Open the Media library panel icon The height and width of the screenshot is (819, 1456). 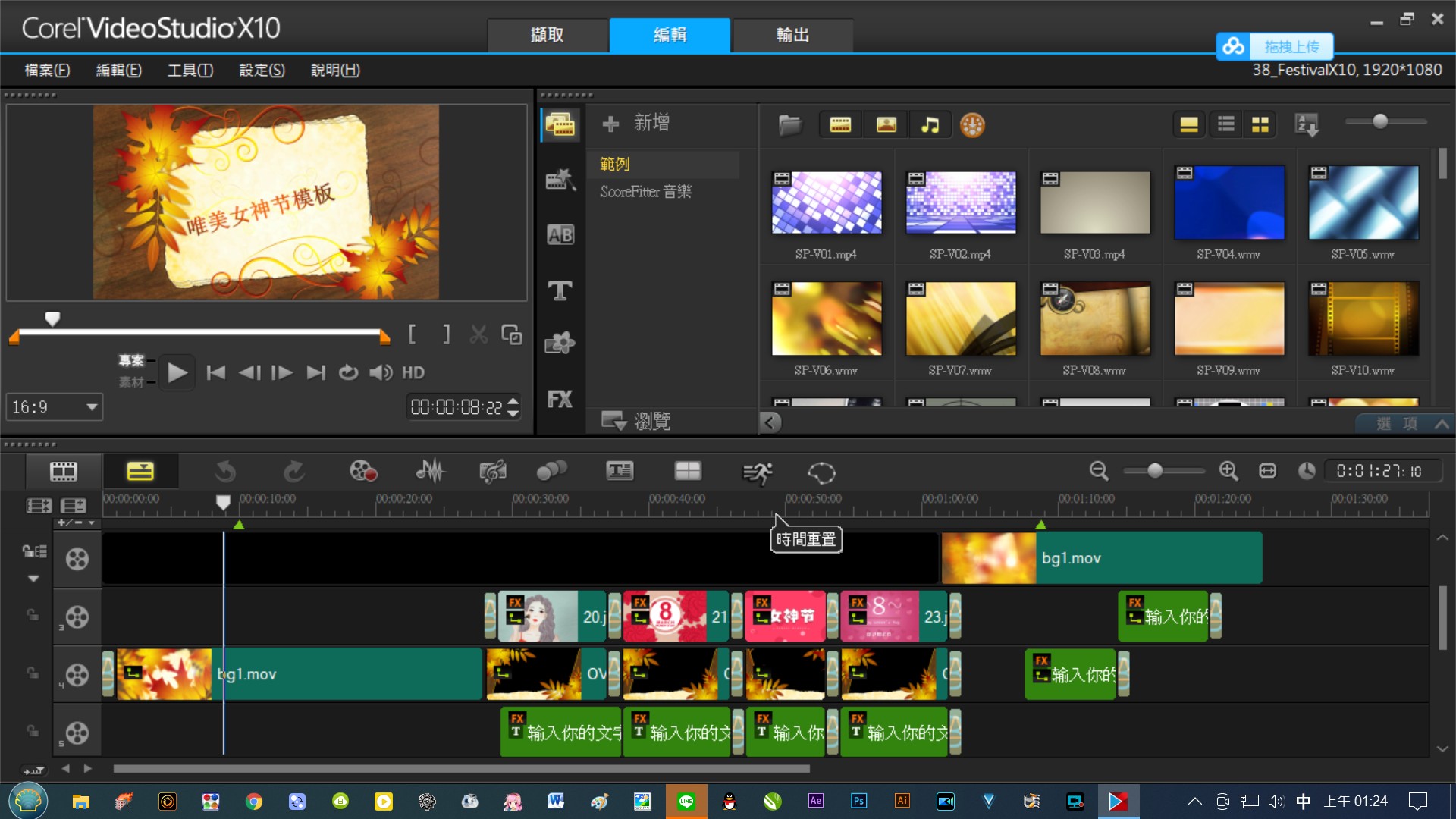560,124
